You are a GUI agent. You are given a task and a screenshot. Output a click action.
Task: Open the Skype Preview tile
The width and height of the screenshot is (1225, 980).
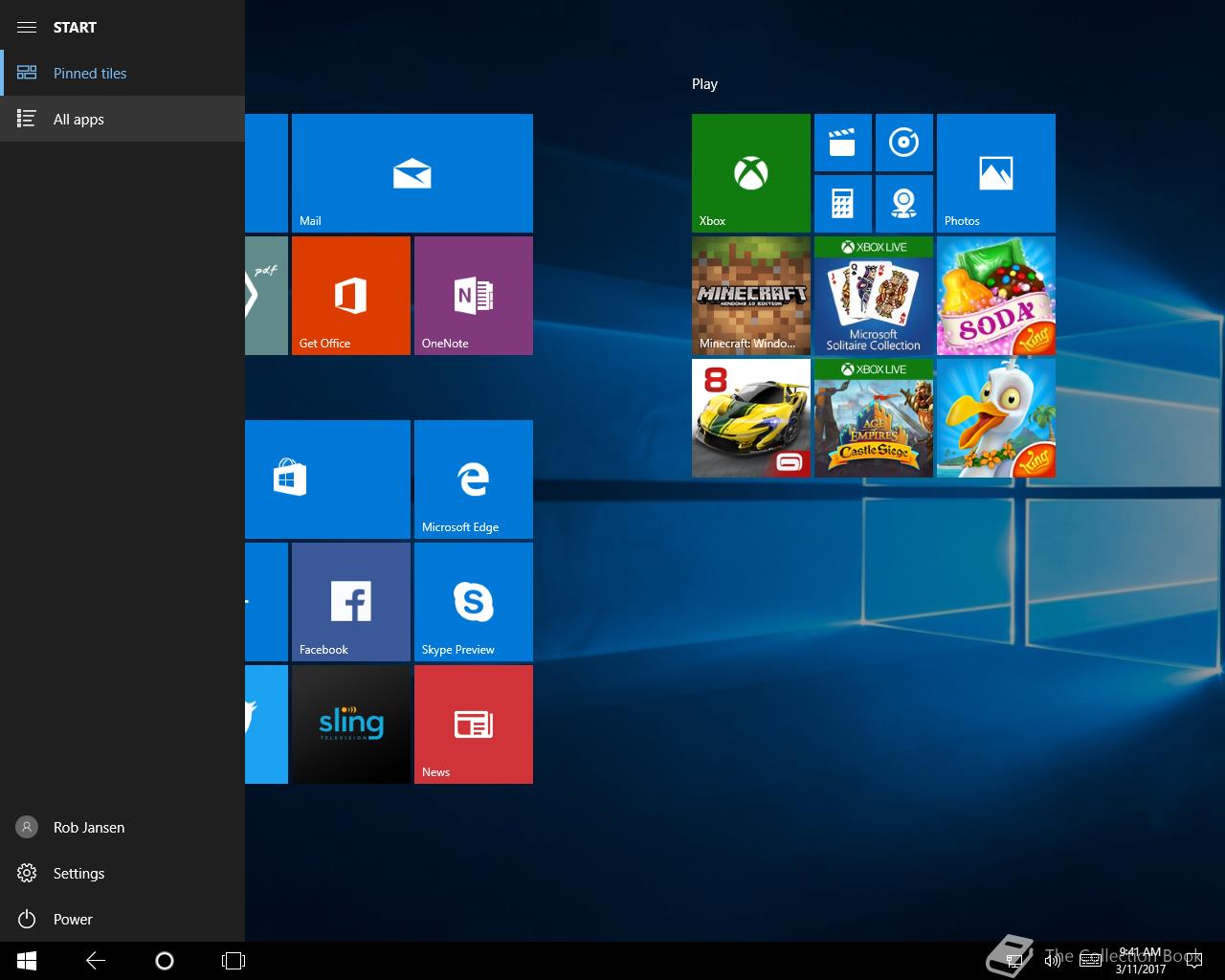tap(473, 601)
